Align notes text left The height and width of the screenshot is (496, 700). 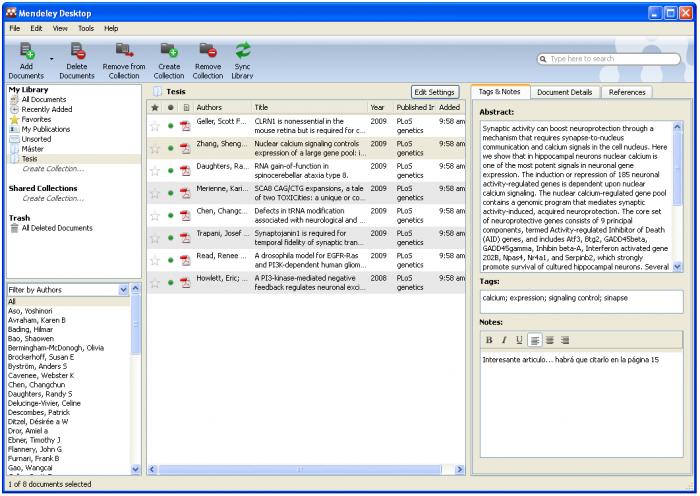(534, 341)
